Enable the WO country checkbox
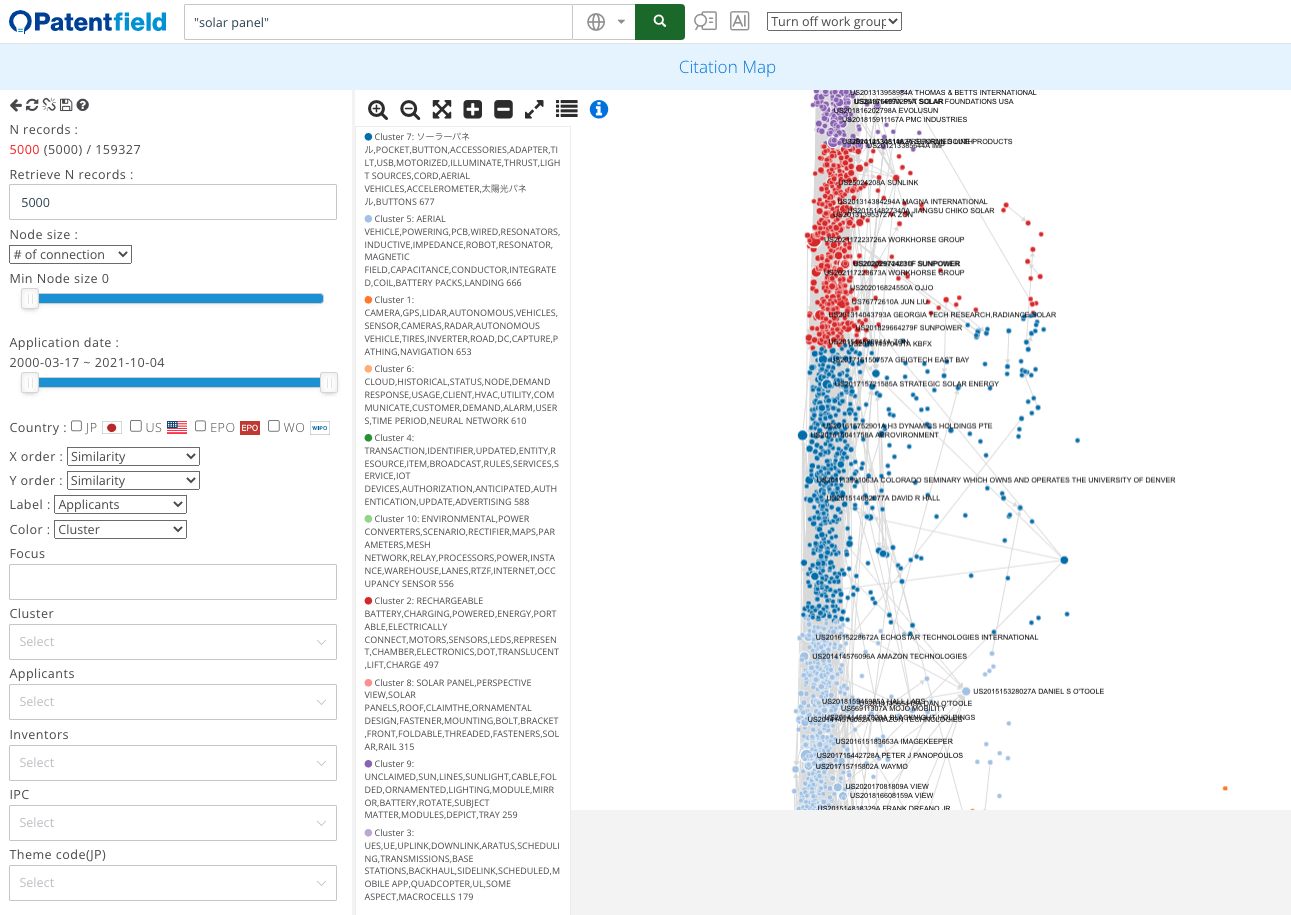1291x915 pixels. click(x=273, y=426)
